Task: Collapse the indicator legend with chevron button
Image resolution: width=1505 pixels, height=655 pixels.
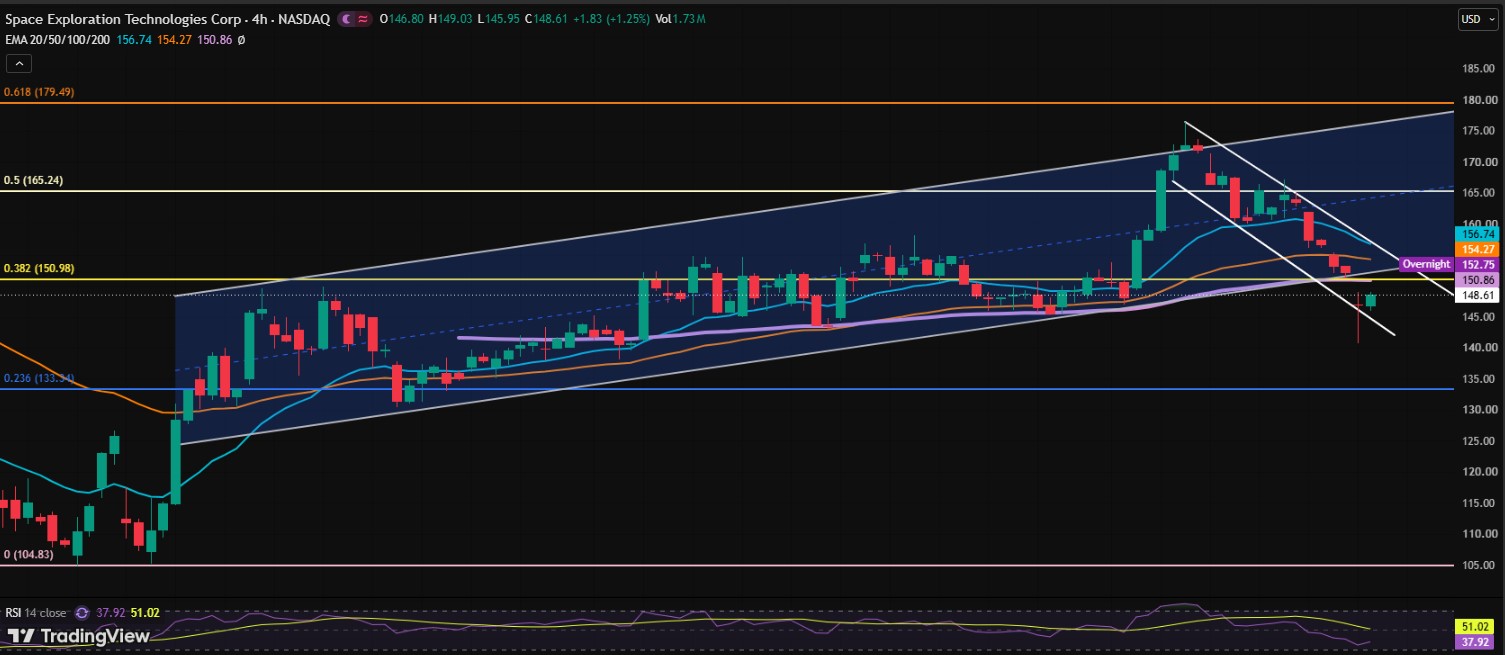Action: pyautogui.click(x=18, y=64)
